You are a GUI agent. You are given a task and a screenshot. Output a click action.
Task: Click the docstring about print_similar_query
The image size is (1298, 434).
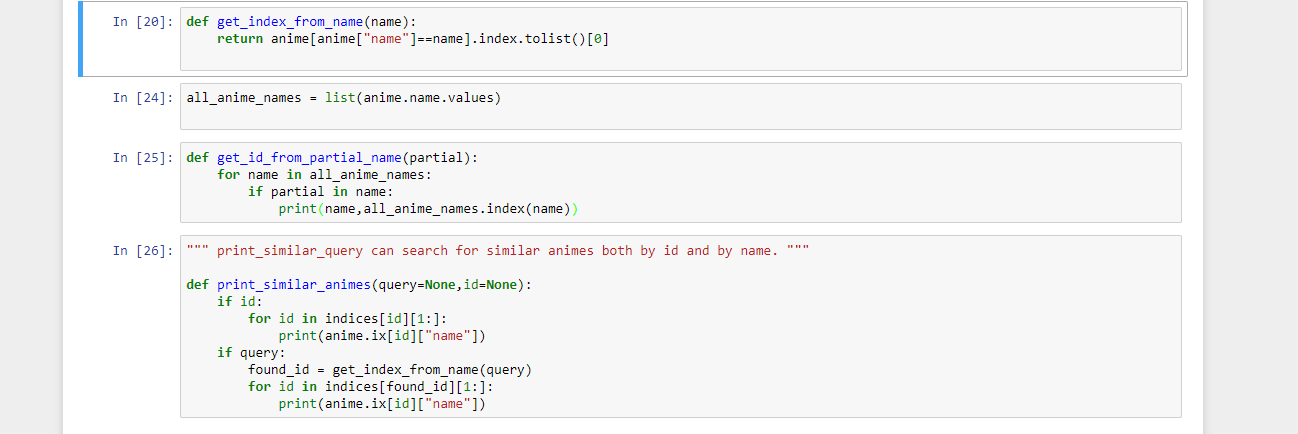[x=498, y=250]
